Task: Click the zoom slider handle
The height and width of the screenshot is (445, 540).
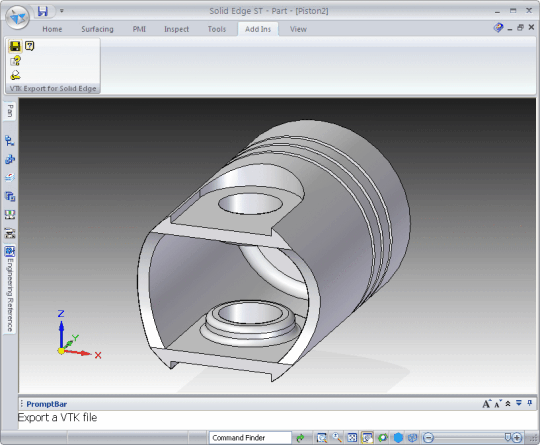Action: point(508,437)
